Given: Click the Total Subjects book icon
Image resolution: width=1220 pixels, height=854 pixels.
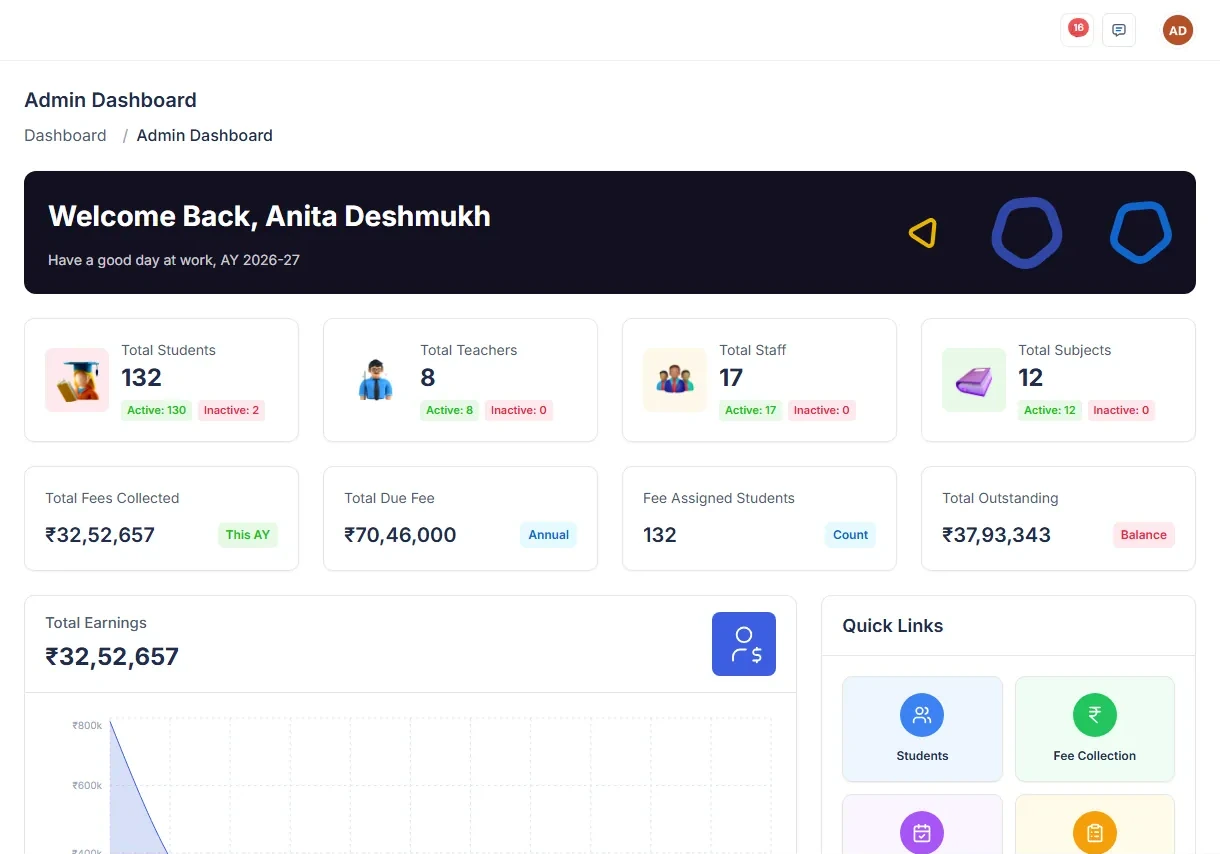Looking at the screenshot, I should (x=974, y=380).
